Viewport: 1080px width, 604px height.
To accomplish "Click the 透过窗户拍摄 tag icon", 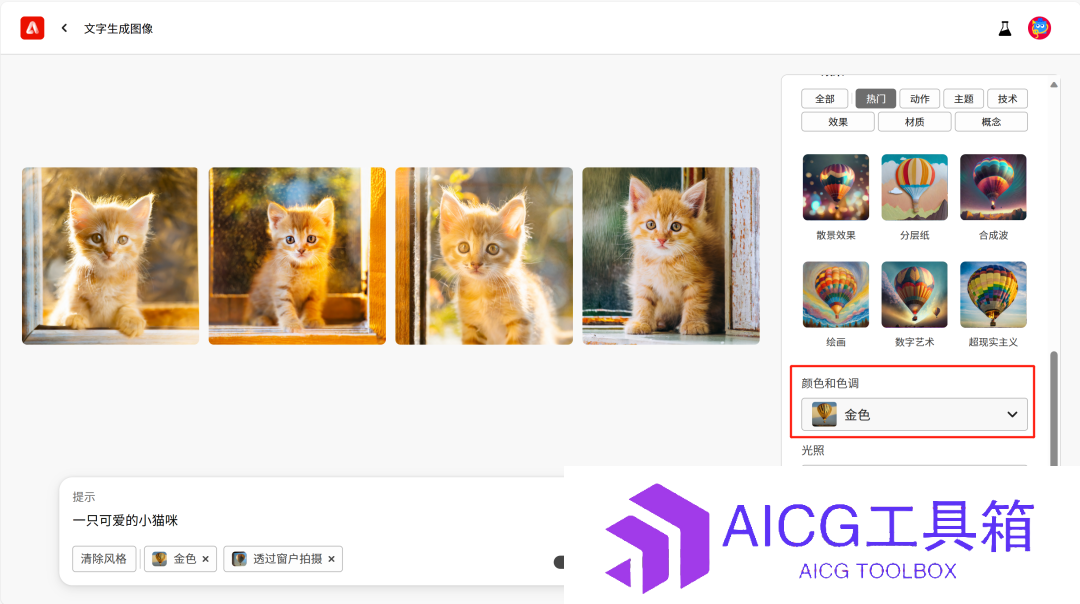I will (x=239, y=559).
